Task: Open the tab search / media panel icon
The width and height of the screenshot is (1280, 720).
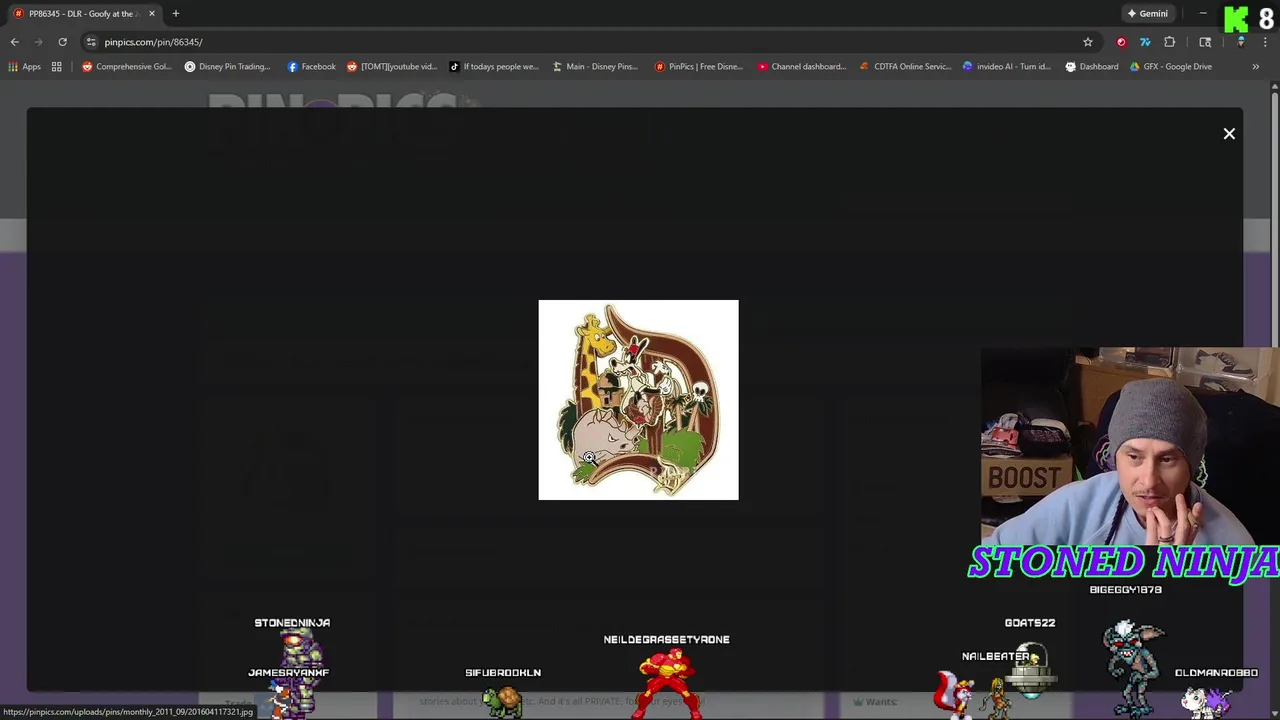Action: (x=1205, y=42)
